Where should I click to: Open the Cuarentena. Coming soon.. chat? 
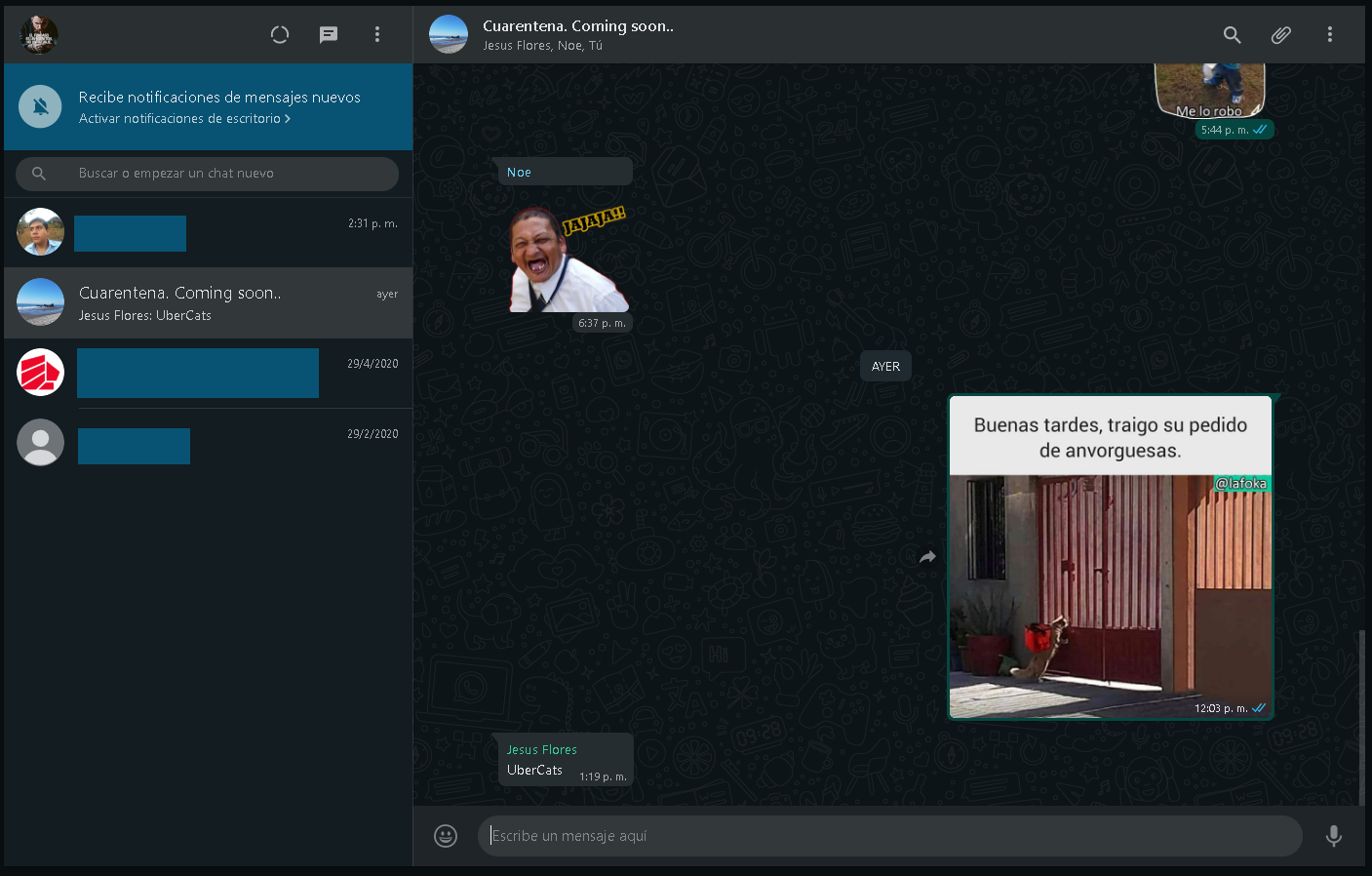click(208, 303)
